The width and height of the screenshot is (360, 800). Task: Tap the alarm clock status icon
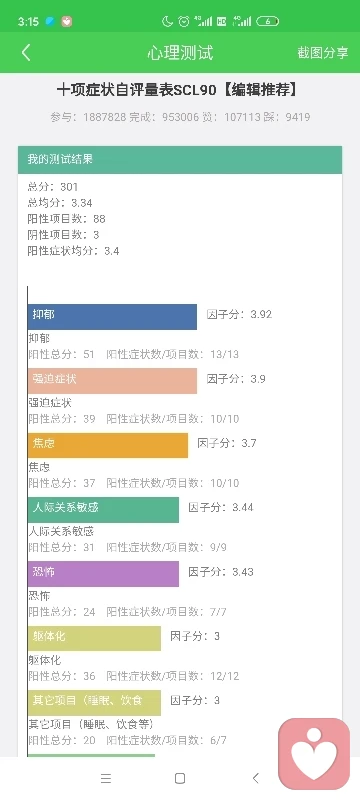tap(184, 21)
